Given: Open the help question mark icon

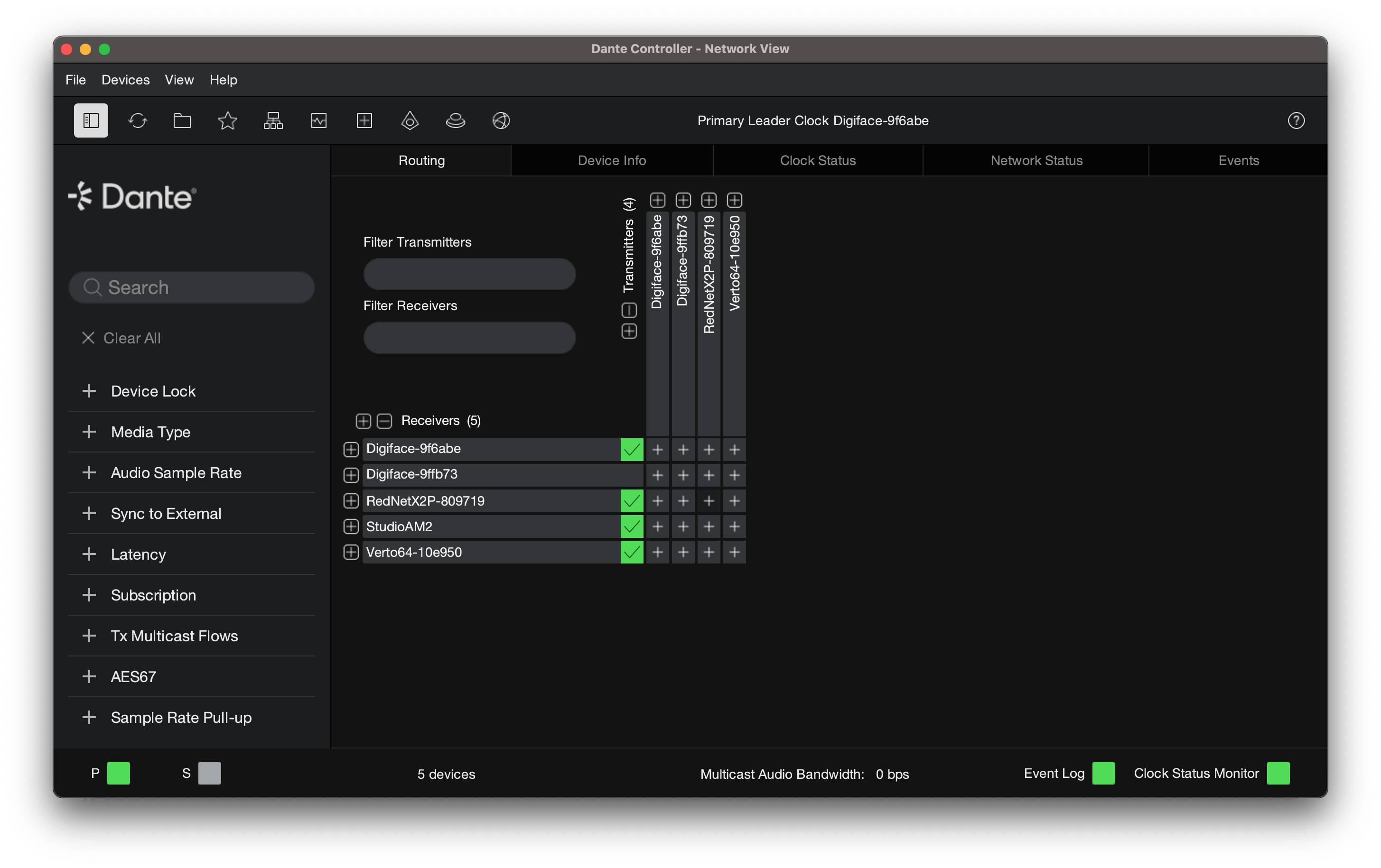Looking at the screenshot, I should (1296, 120).
